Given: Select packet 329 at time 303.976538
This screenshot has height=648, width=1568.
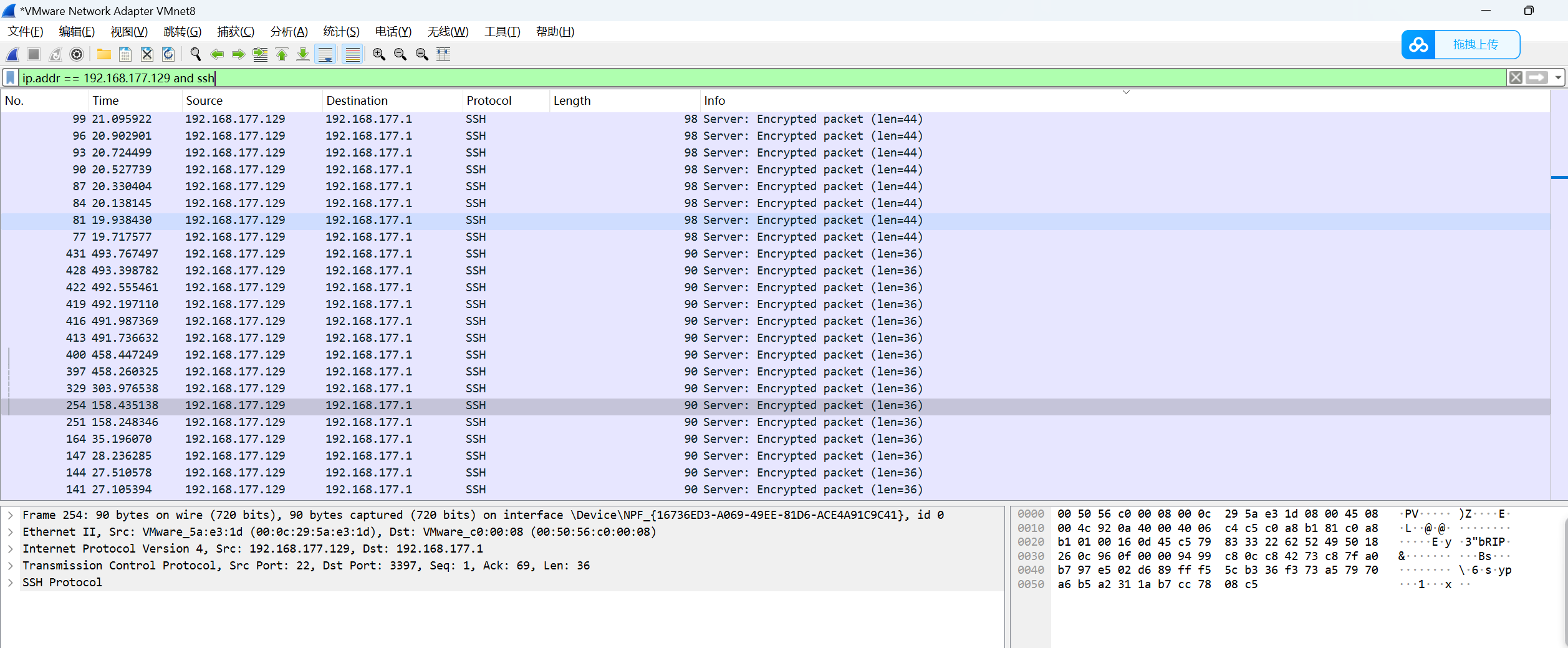Looking at the screenshot, I should 776,389.
